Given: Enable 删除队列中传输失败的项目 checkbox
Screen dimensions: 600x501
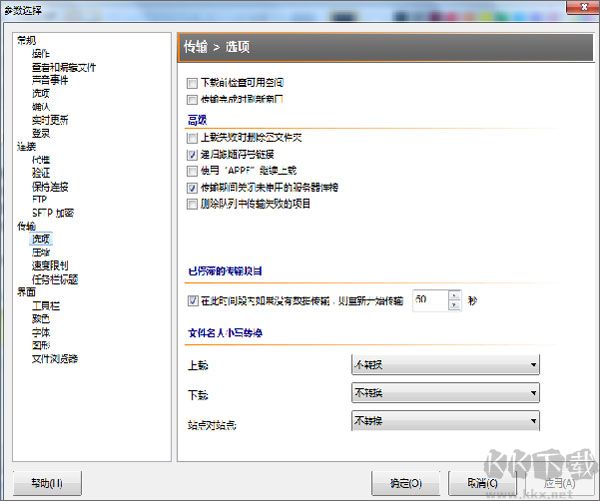Looking at the screenshot, I should coord(192,204).
